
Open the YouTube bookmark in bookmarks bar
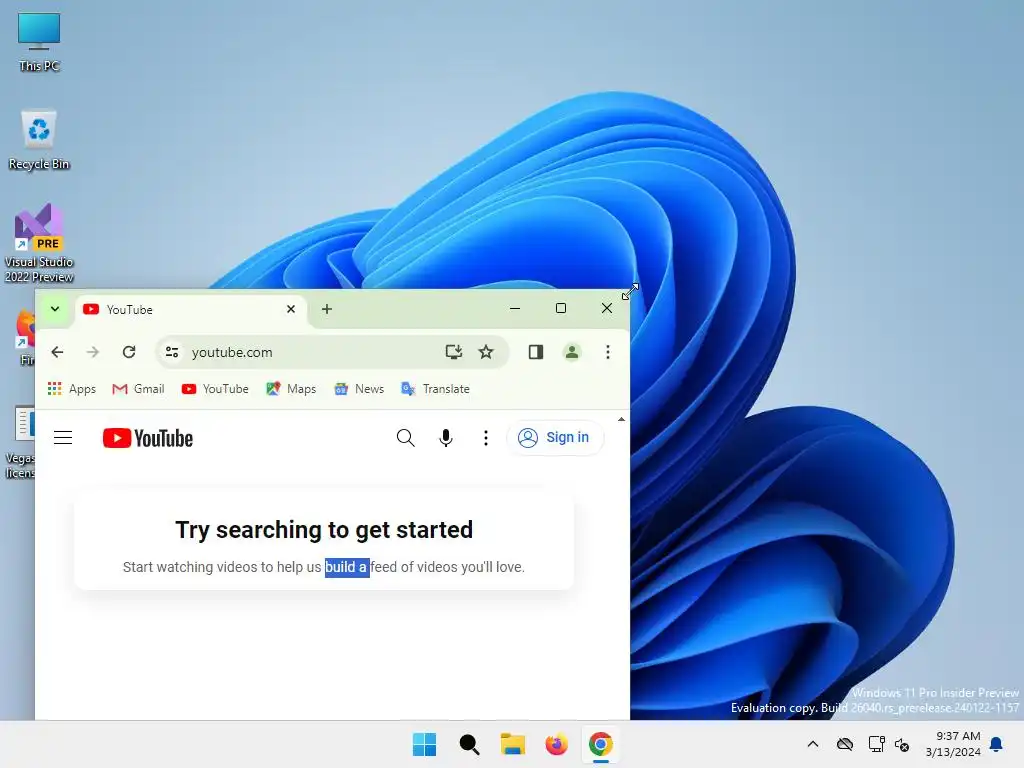pyautogui.click(x=215, y=389)
